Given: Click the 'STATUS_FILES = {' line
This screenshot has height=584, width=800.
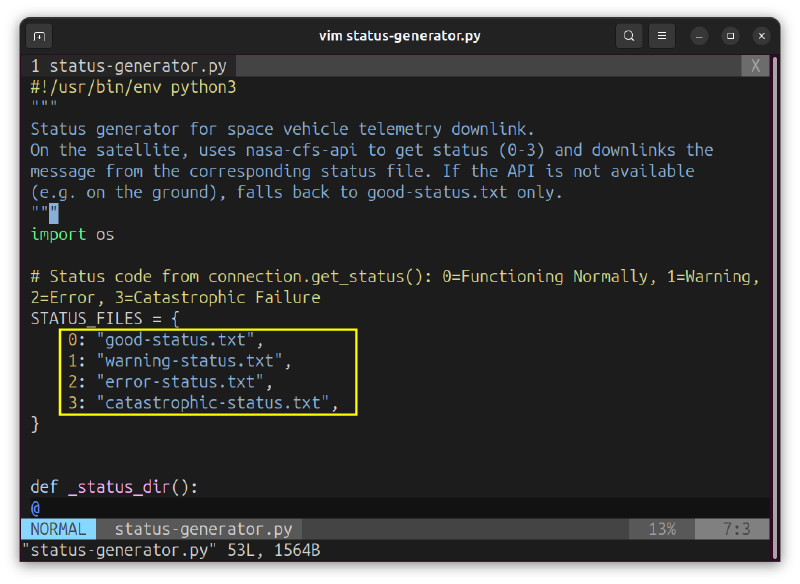Looking at the screenshot, I should pyautogui.click(x=105, y=319).
